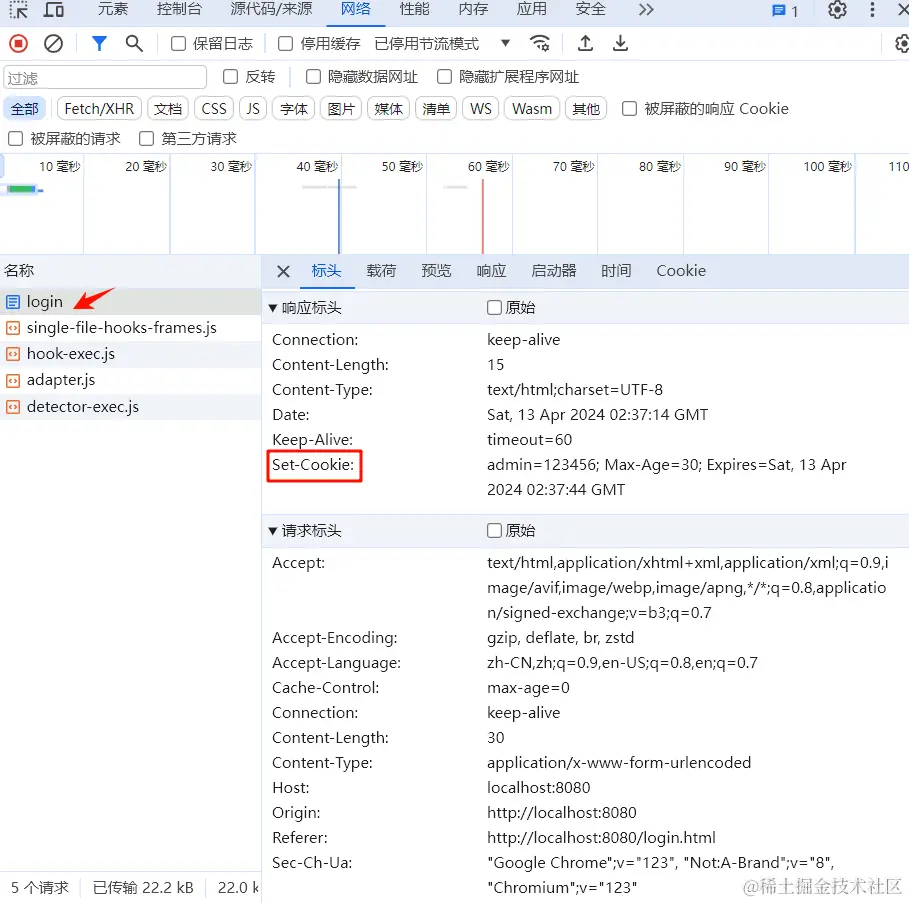Click hook-exec.js script icon
Screen dimensions: 909x903
(13, 354)
